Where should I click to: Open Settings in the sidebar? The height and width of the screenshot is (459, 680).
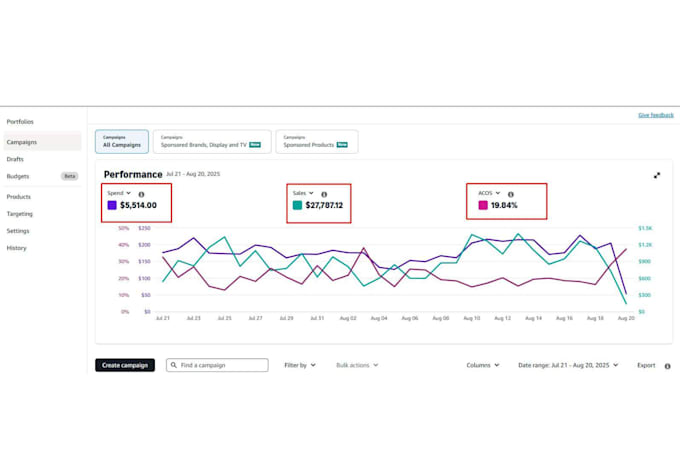[x=18, y=231]
